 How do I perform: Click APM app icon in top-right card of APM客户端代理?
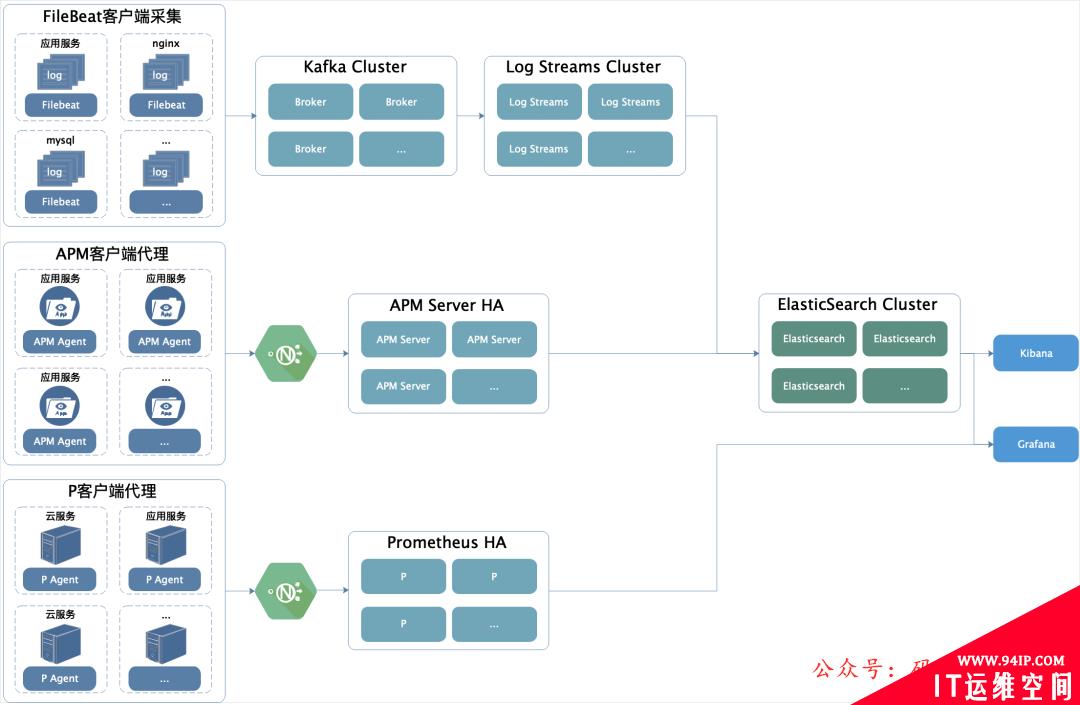[x=165, y=306]
